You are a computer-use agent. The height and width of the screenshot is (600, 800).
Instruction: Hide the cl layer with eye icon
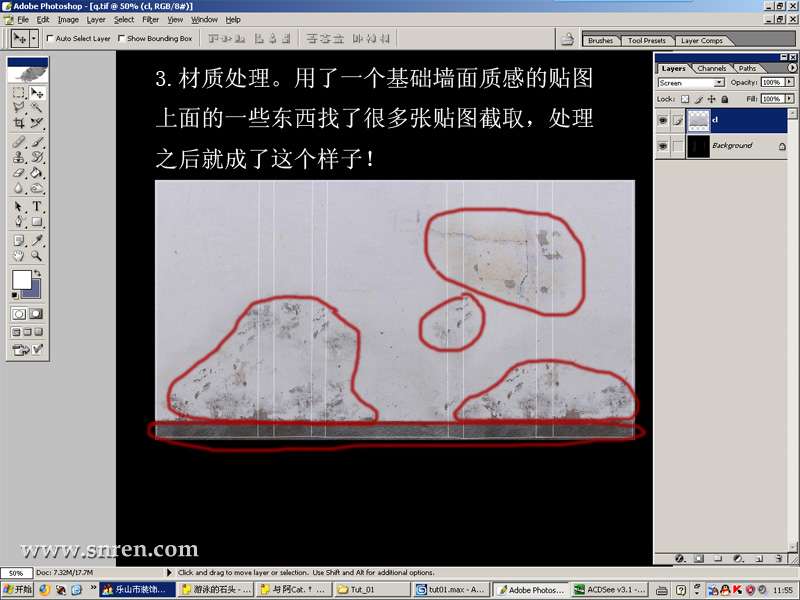663,121
